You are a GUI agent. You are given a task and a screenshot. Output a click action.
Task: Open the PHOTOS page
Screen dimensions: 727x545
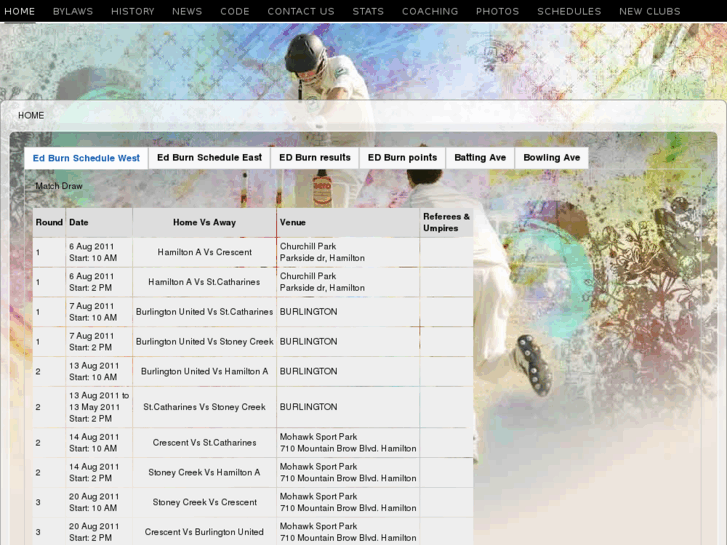pos(497,11)
